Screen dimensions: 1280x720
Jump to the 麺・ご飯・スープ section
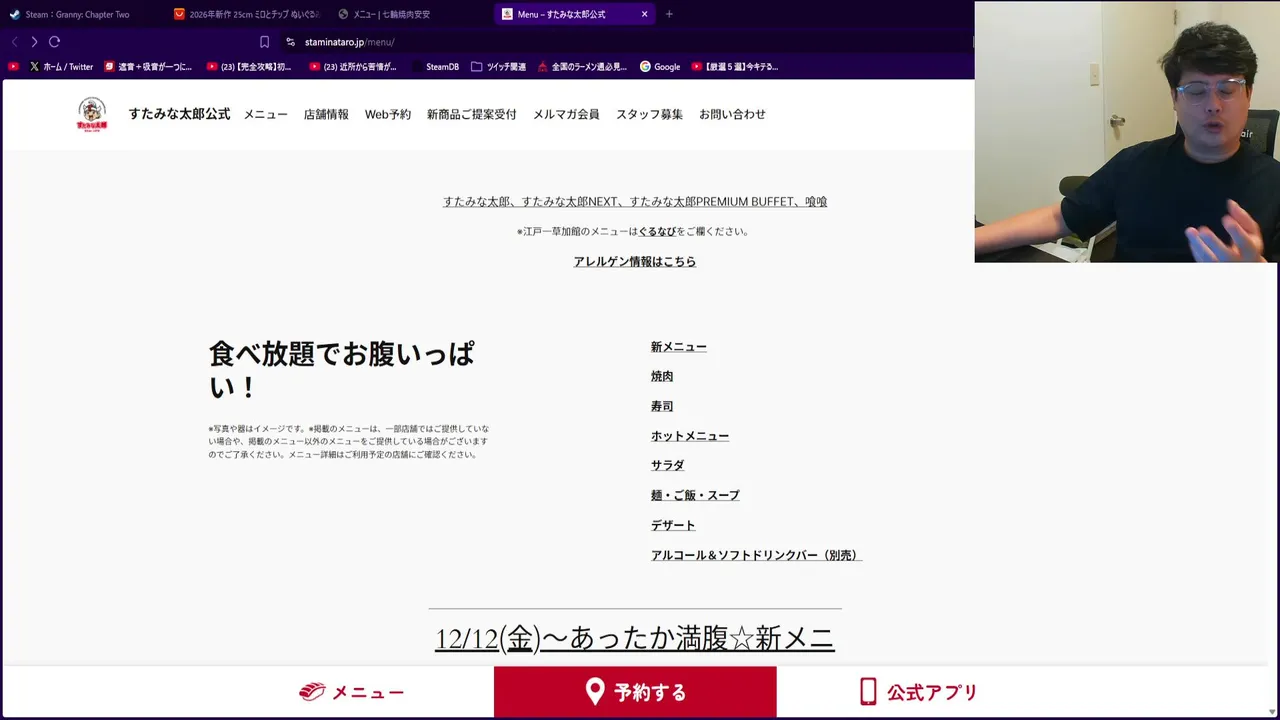pyautogui.click(x=695, y=495)
